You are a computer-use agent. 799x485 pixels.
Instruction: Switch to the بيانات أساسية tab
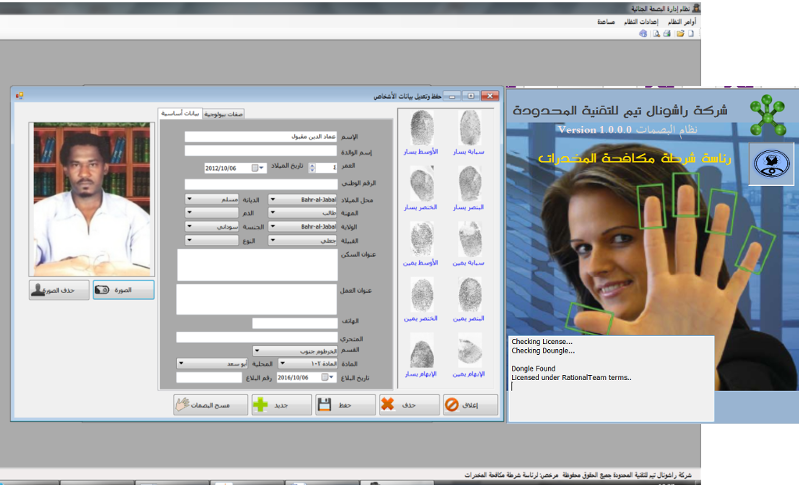click(x=181, y=114)
